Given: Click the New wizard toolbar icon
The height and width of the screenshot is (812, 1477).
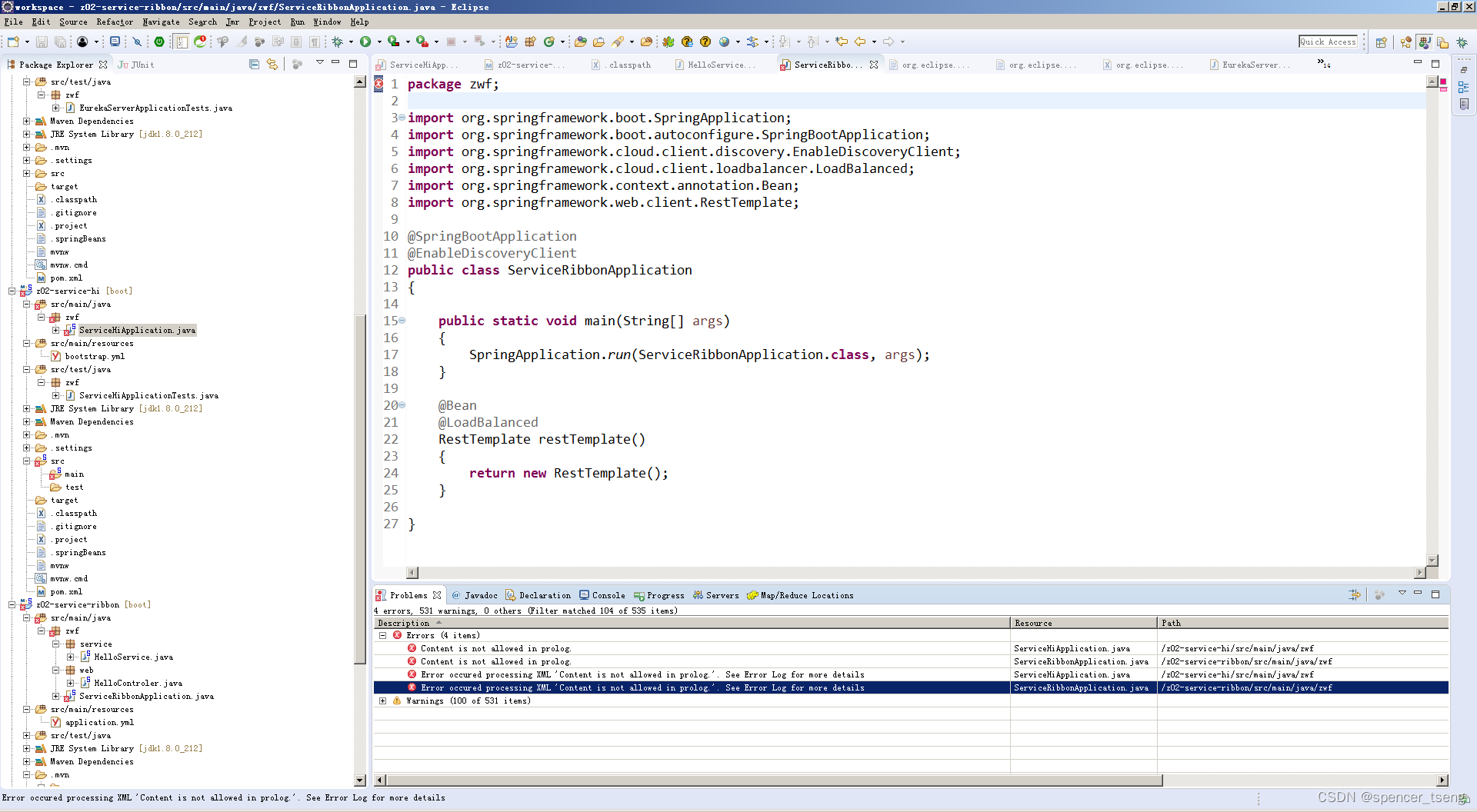Looking at the screenshot, I should [13, 42].
